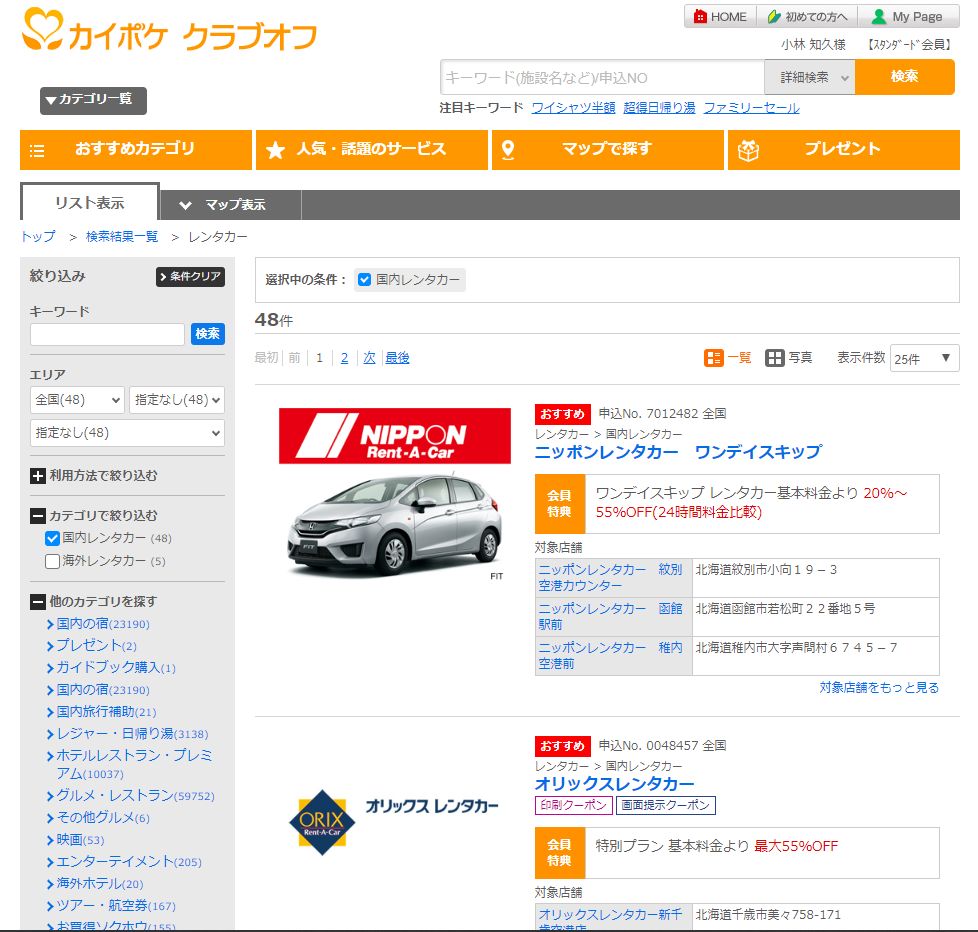Open グルメ・レストラン(59752) category link
This screenshot has height=932, width=978.
coord(135,795)
